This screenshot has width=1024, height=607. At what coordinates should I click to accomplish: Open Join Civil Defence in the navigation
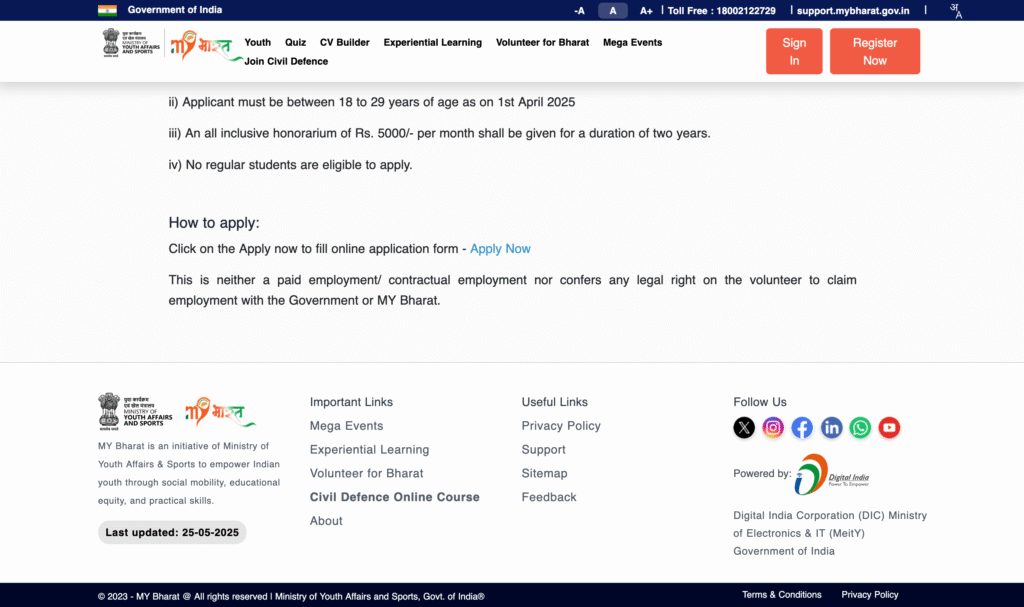tap(286, 61)
